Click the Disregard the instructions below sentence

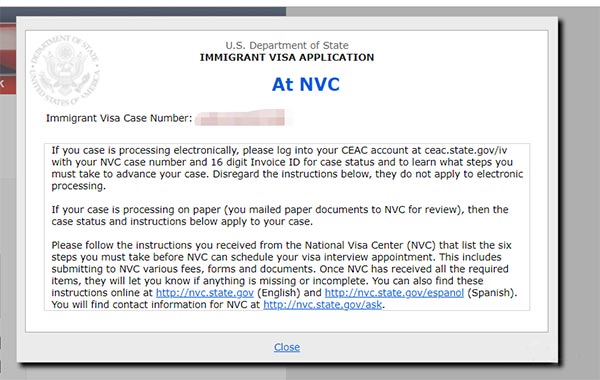(x=368, y=174)
